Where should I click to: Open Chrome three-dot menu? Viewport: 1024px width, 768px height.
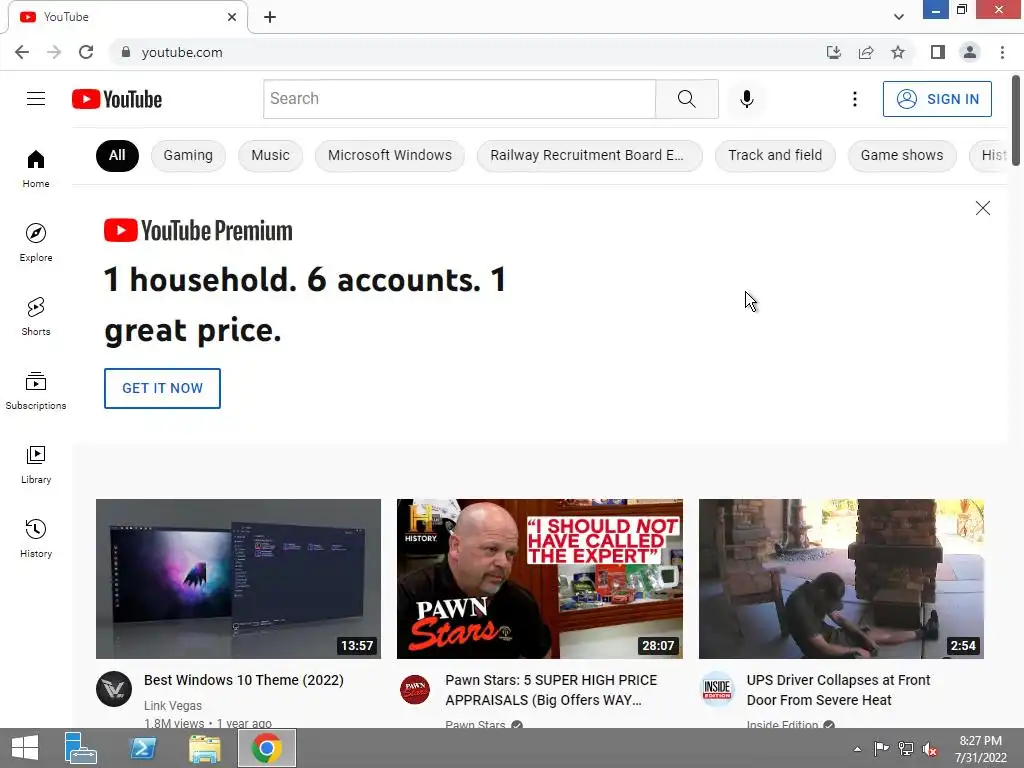[x=1002, y=52]
